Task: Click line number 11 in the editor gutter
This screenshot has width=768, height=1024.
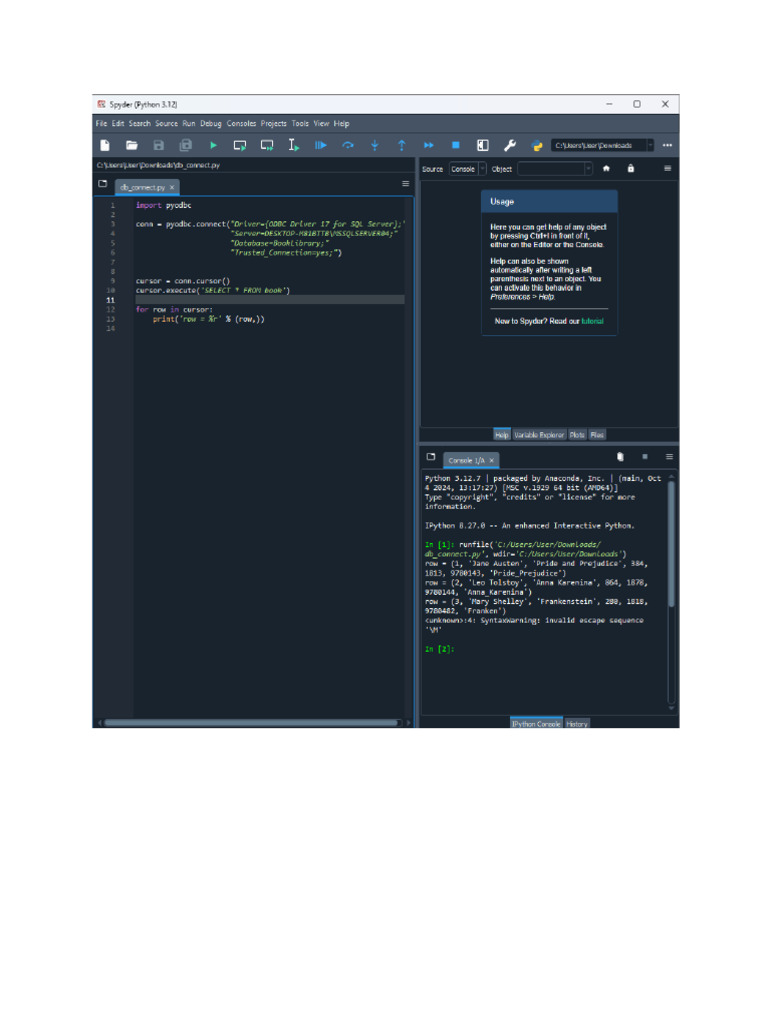Action: click(110, 300)
